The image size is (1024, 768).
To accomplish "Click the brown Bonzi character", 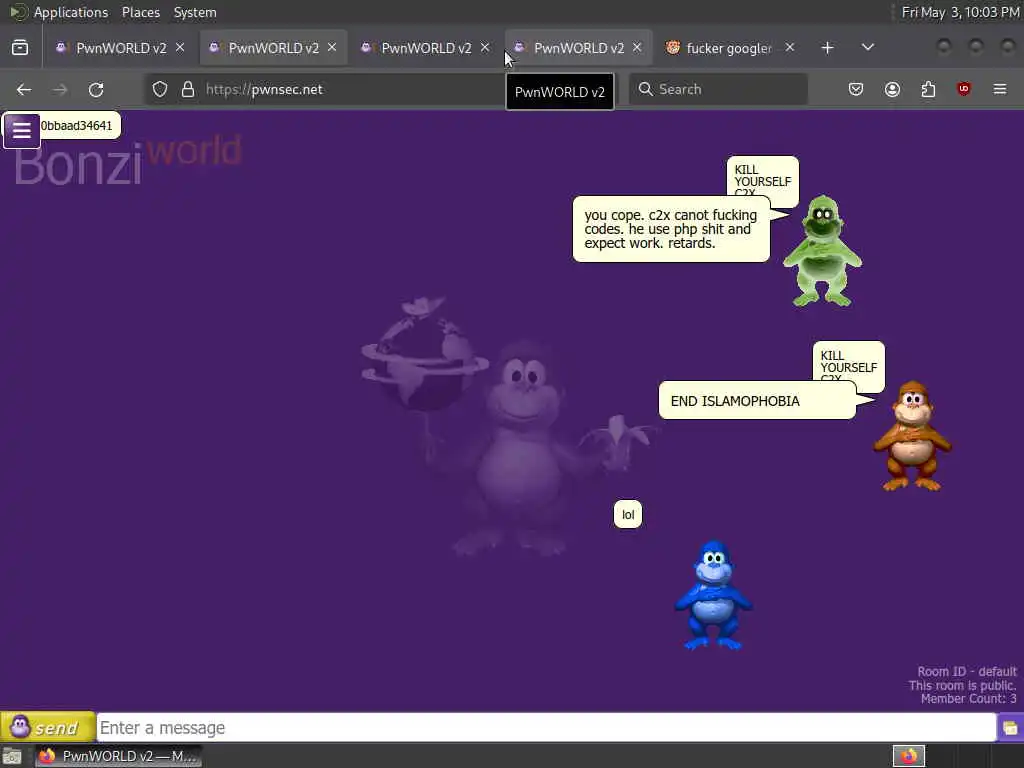I will pos(912,436).
